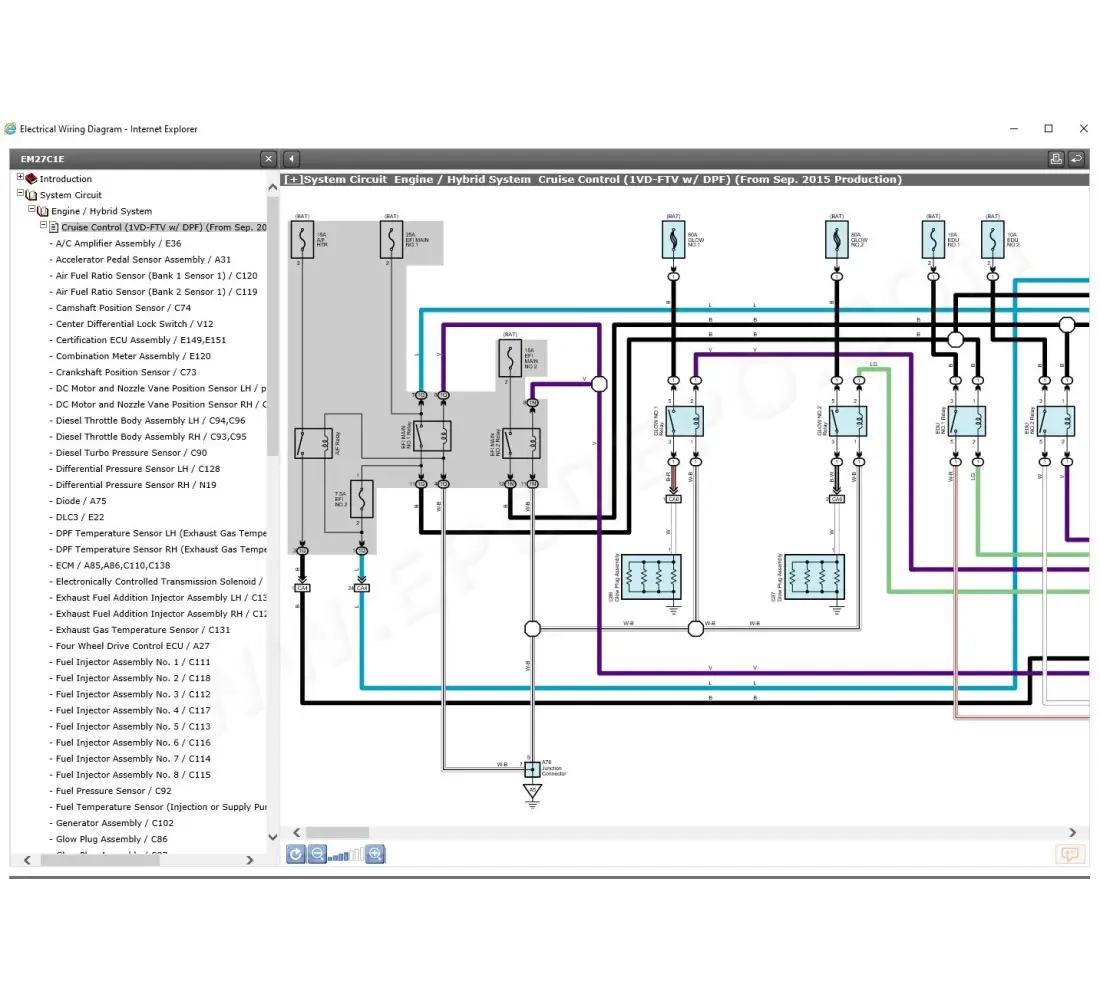This screenshot has width=1100, height=1000.
Task: Select the Cruise Control (1VD-FTV w/ DPF) entry
Action: pos(164,227)
